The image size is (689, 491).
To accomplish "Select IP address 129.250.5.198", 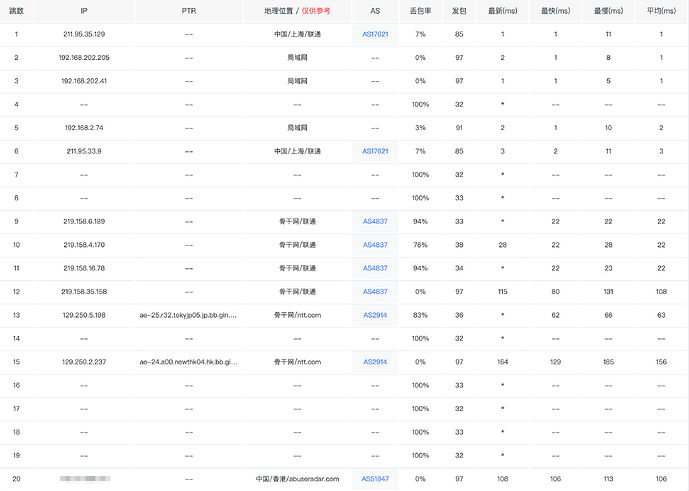I will 84,315.
